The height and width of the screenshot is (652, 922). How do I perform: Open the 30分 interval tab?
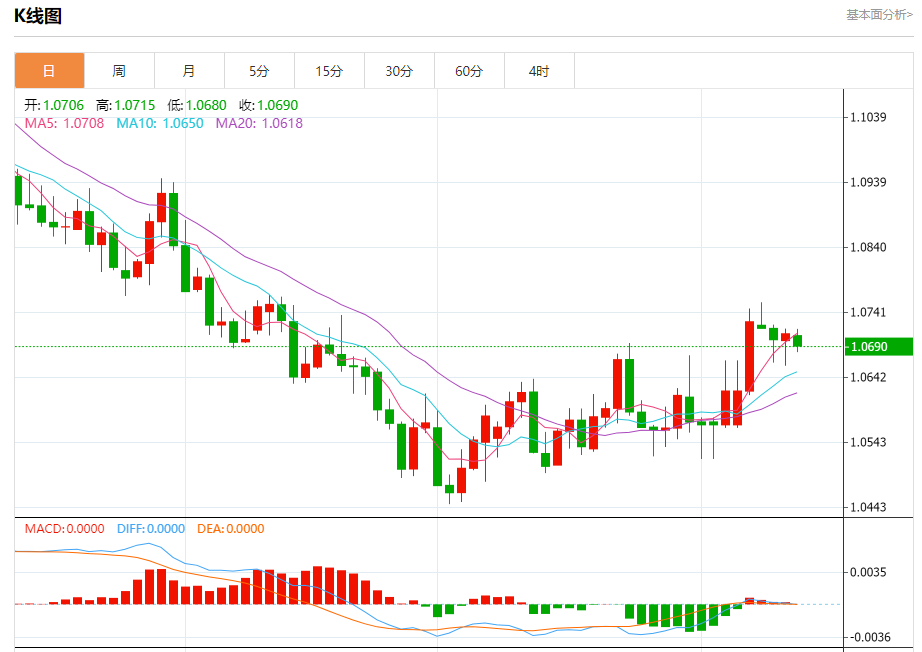point(399,71)
